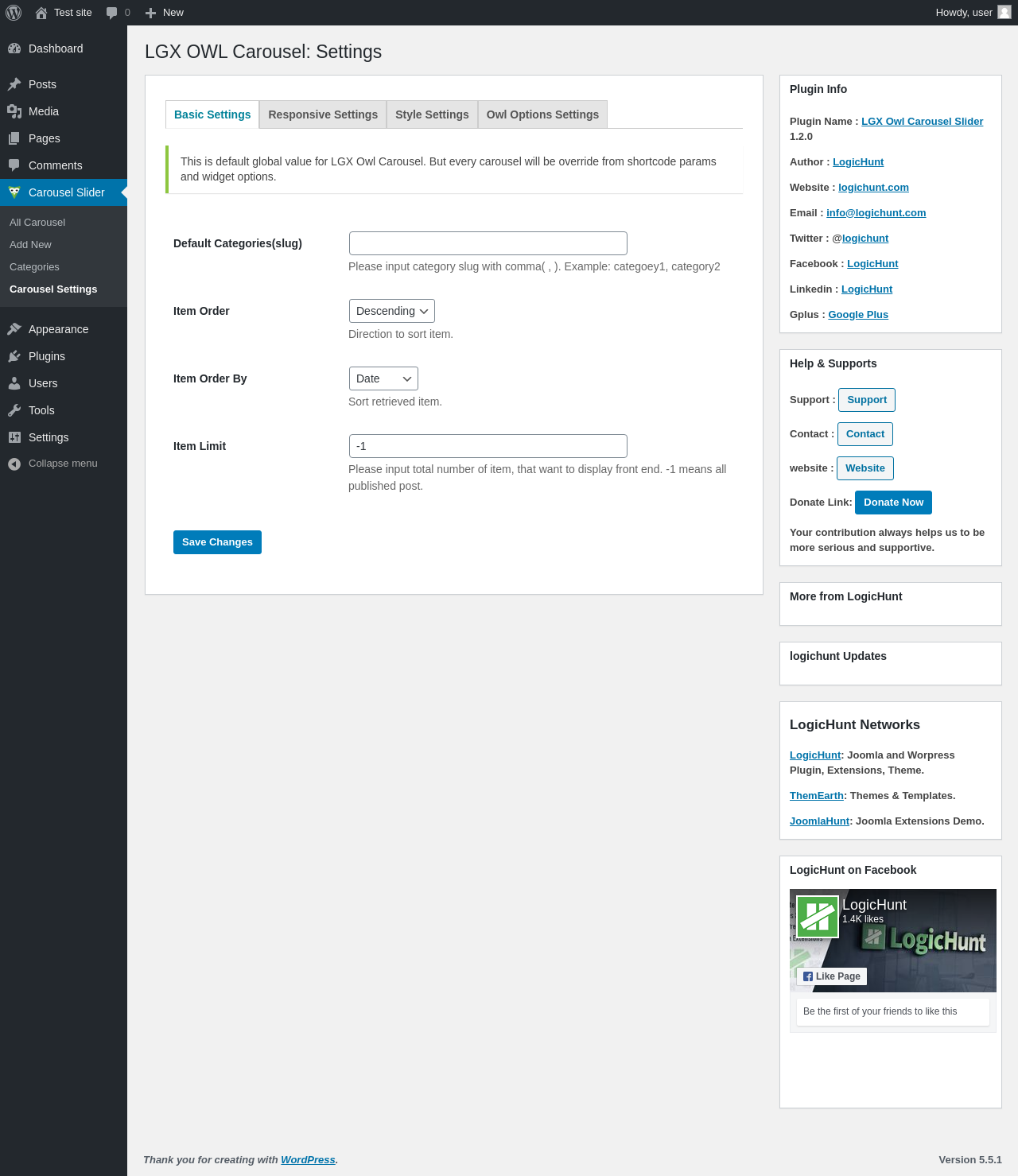
Task: Select Add New in Carousel submenu
Action: coord(30,245)
